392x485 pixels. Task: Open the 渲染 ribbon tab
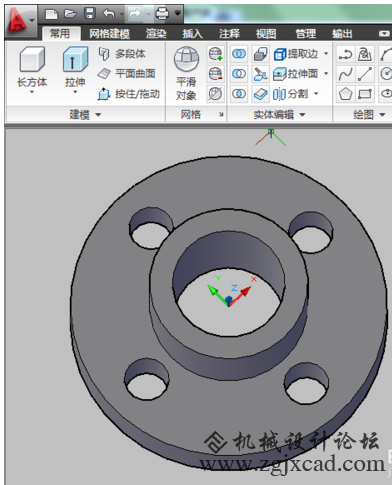click(x=156, y=34)
